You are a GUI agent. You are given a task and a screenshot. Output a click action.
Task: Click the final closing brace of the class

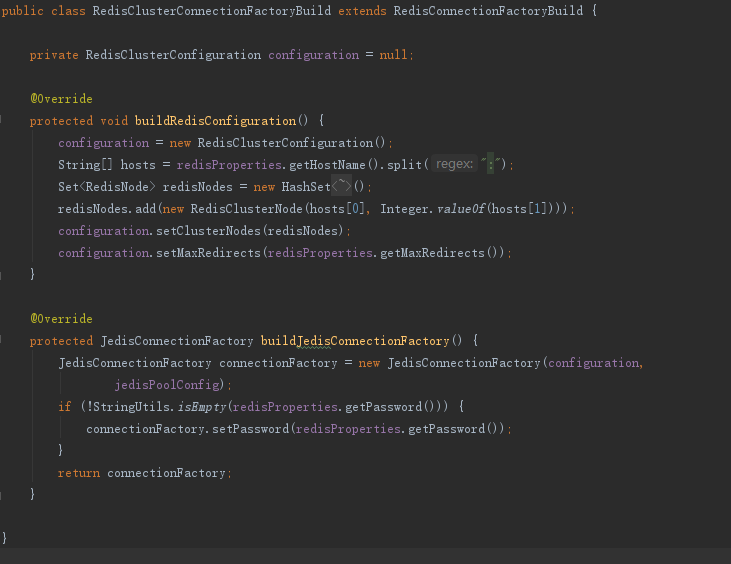point(4,537)
